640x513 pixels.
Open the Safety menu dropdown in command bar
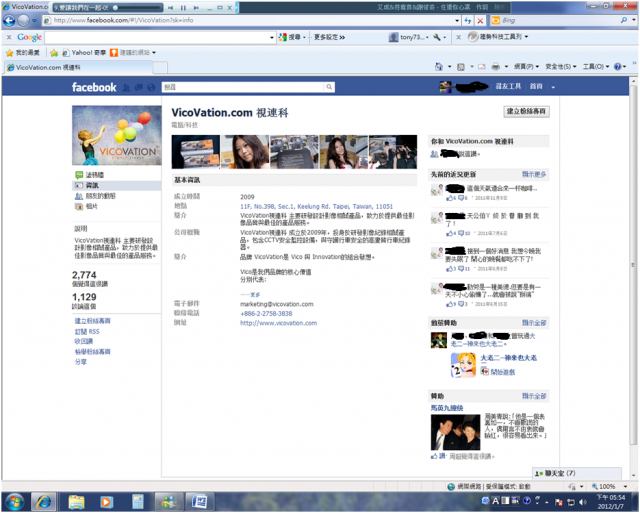(x=561, y=67)
